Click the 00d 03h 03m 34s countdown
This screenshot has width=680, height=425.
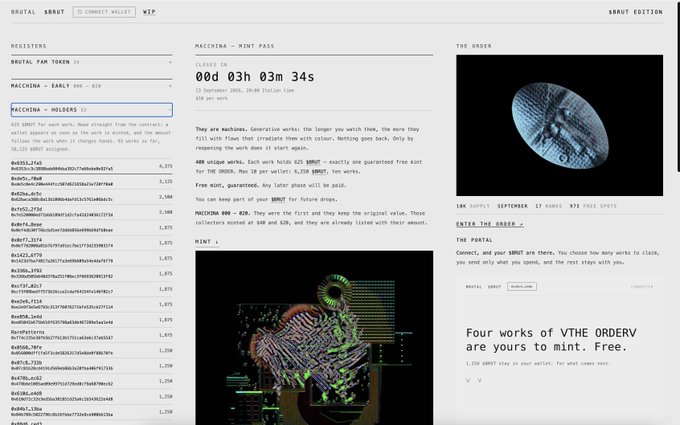click(255, 77)
